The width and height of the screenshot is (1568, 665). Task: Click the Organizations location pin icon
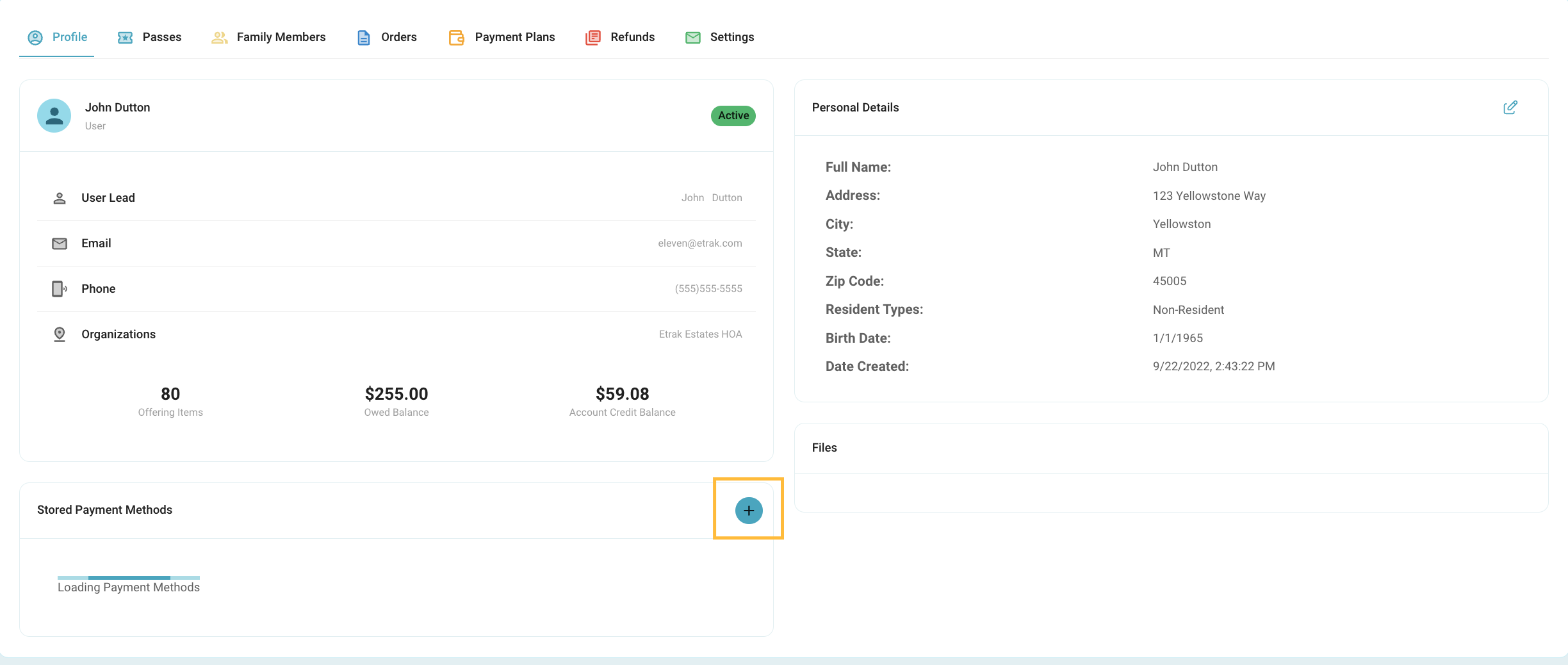point(60,334)
